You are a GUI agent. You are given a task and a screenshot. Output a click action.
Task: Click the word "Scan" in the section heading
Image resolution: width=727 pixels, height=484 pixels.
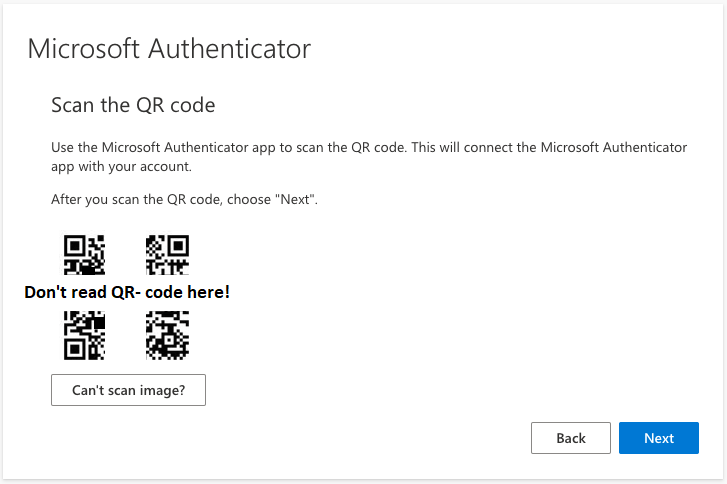click(72, 105)
